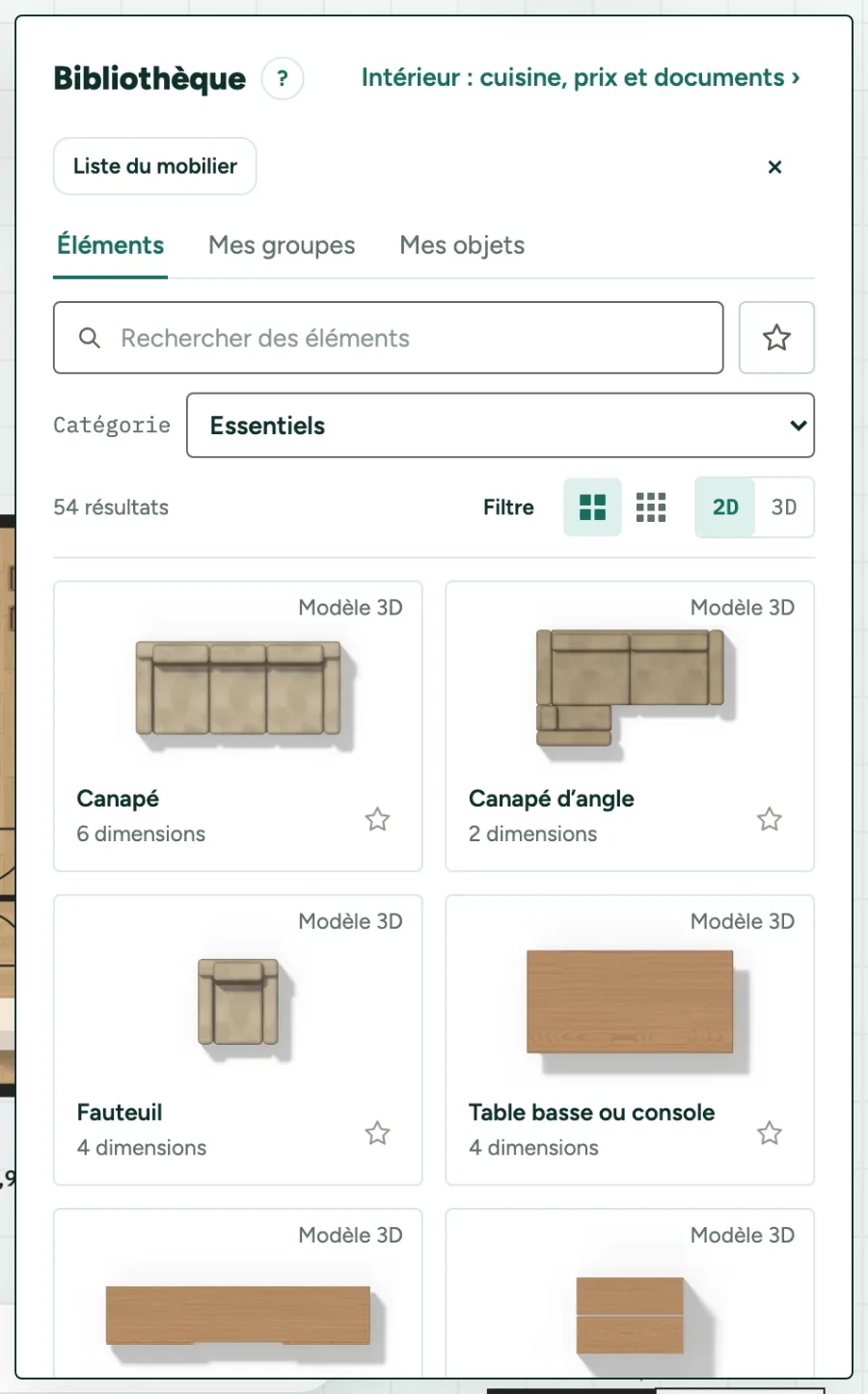Click the 'Modèle 3D' label on Fauteuil card
The height and width of the screenshot is (1394, 868).
click(350, 921)
